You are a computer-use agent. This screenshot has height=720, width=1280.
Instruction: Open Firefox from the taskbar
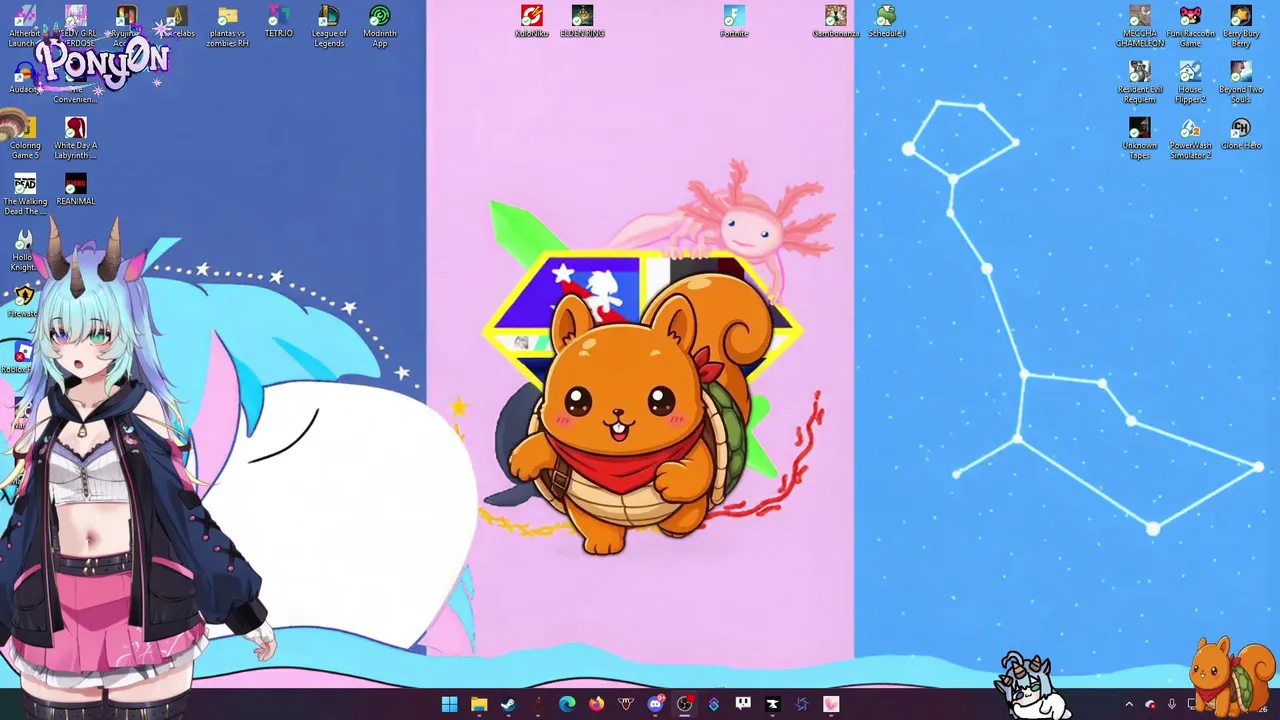tap(596, 705)
